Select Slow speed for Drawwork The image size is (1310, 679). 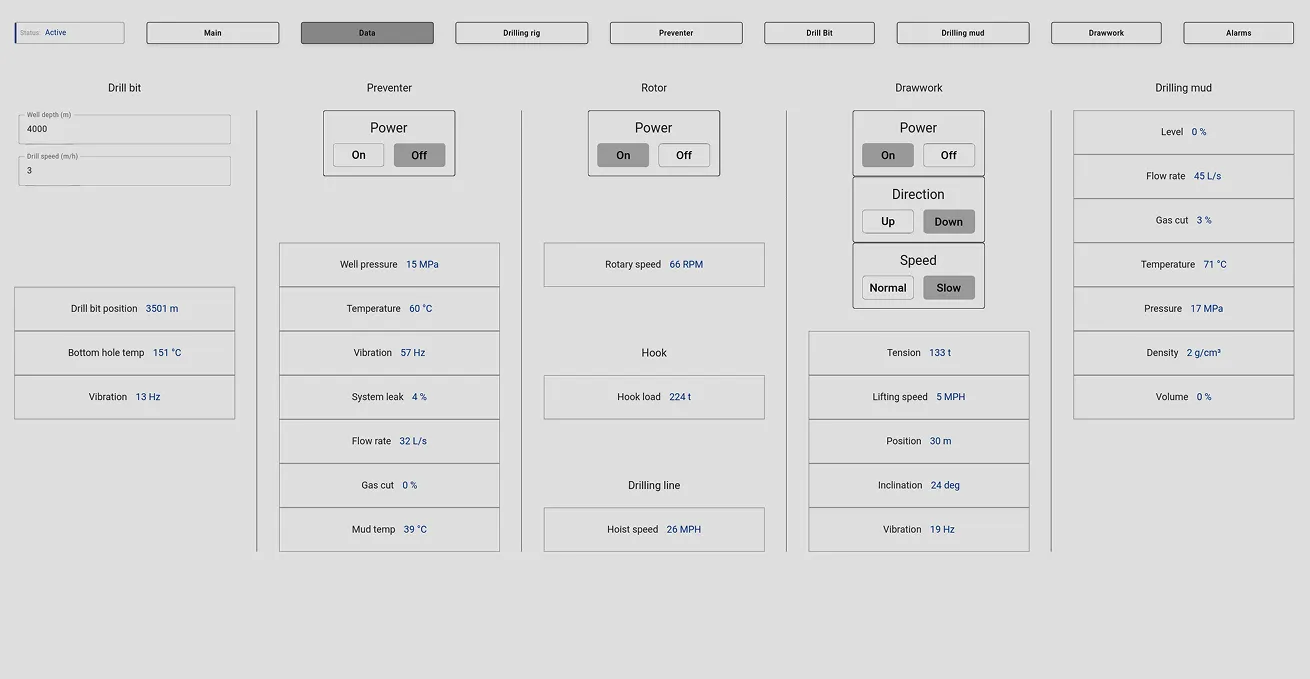[x=948, y=287]
